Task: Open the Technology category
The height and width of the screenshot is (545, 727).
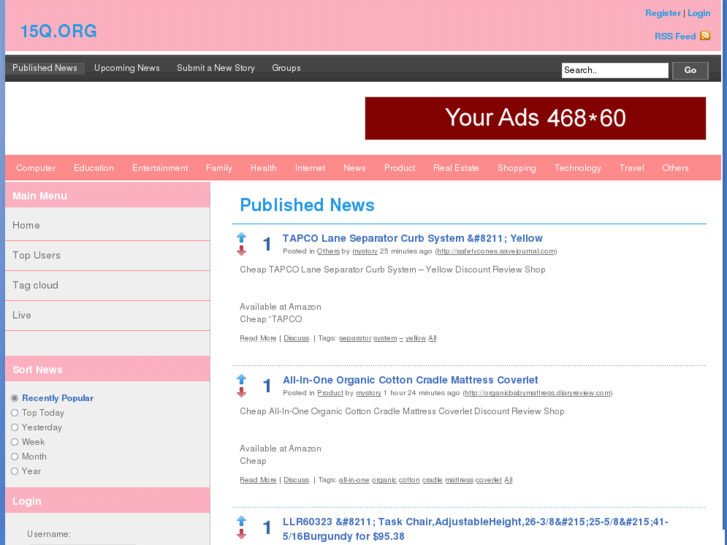Action: click(578, 168)
